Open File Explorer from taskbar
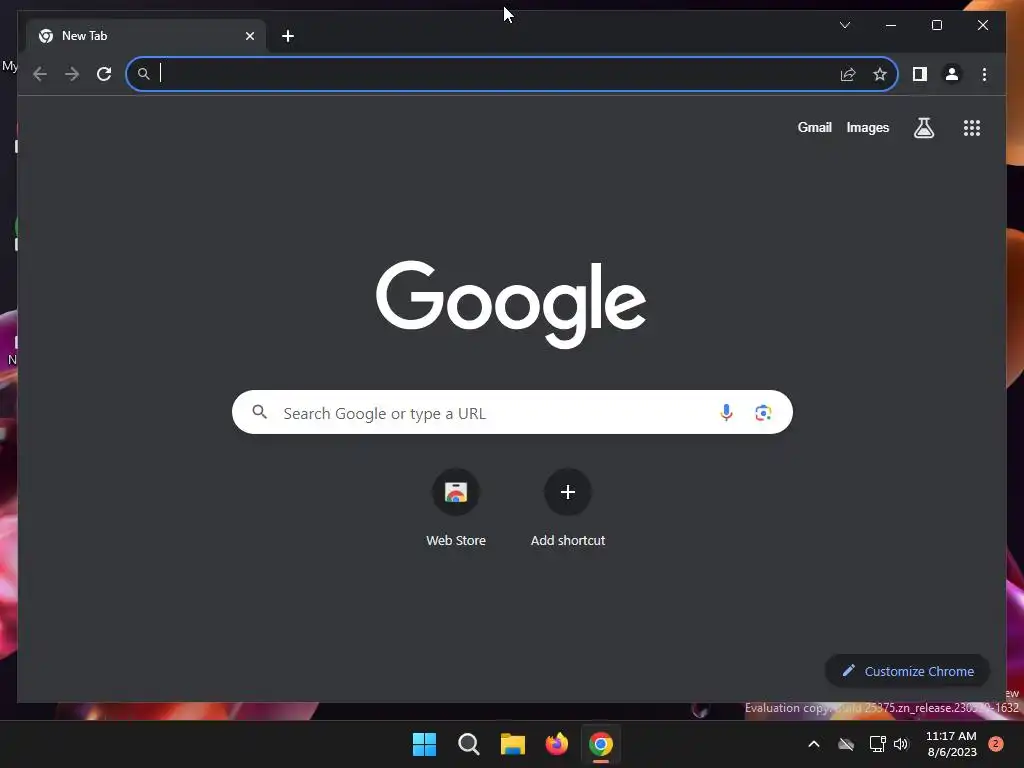 (513, 744)
